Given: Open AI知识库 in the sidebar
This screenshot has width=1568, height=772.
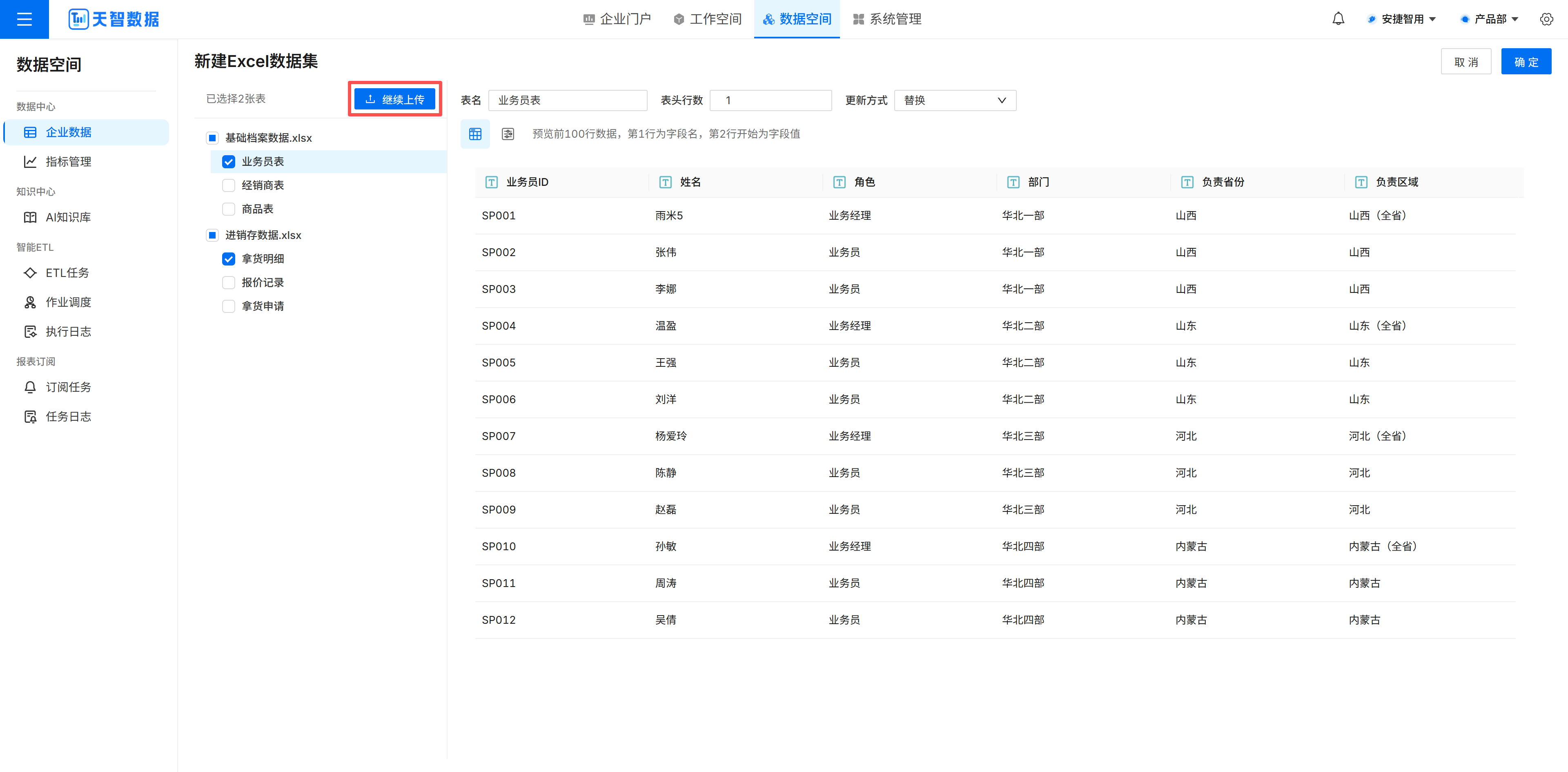Looking at the screenshot, I should pyautogui.click(x=87, y=217).
